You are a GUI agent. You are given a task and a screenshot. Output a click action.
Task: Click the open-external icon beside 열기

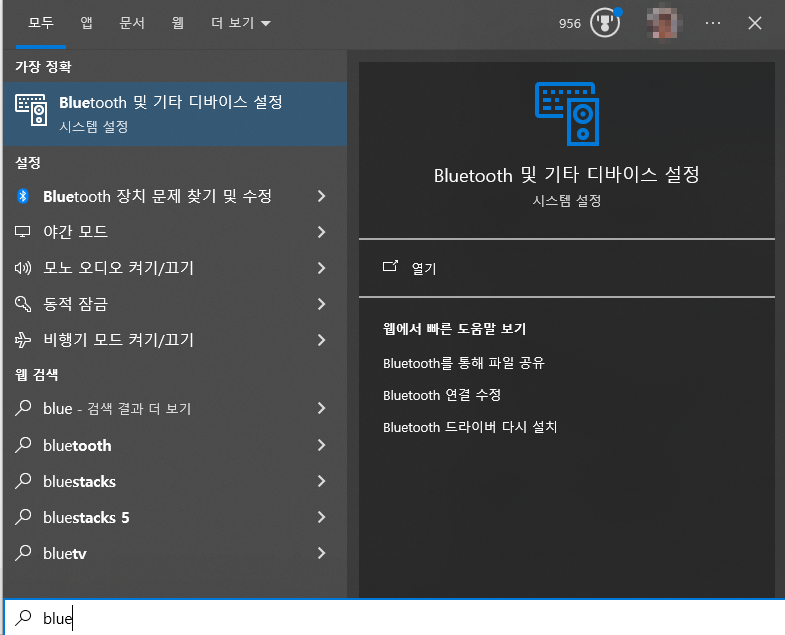(390, 266)
